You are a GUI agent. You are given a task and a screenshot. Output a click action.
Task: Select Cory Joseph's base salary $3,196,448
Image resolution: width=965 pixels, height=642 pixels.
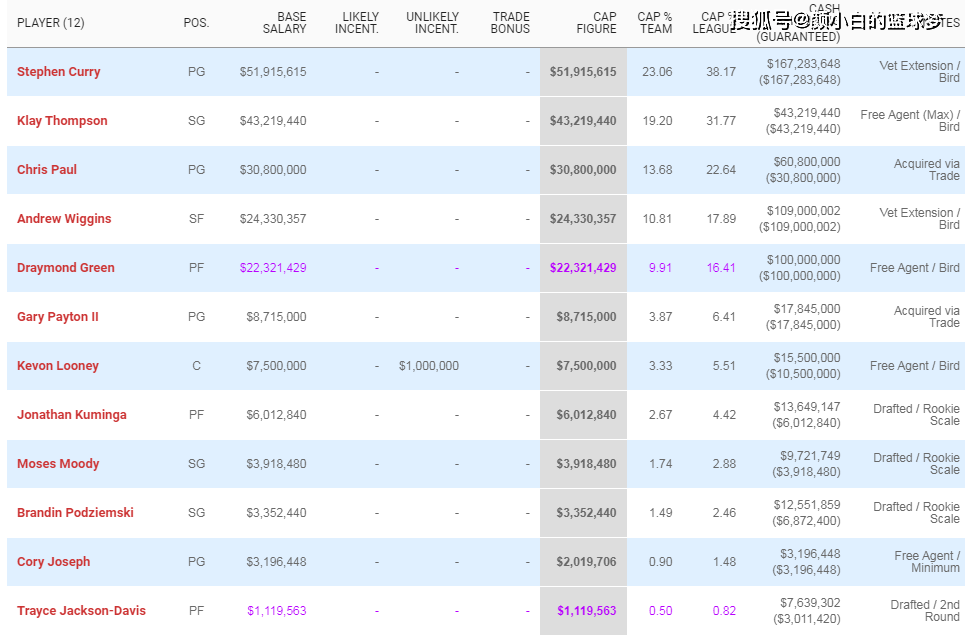click(276, 561)
